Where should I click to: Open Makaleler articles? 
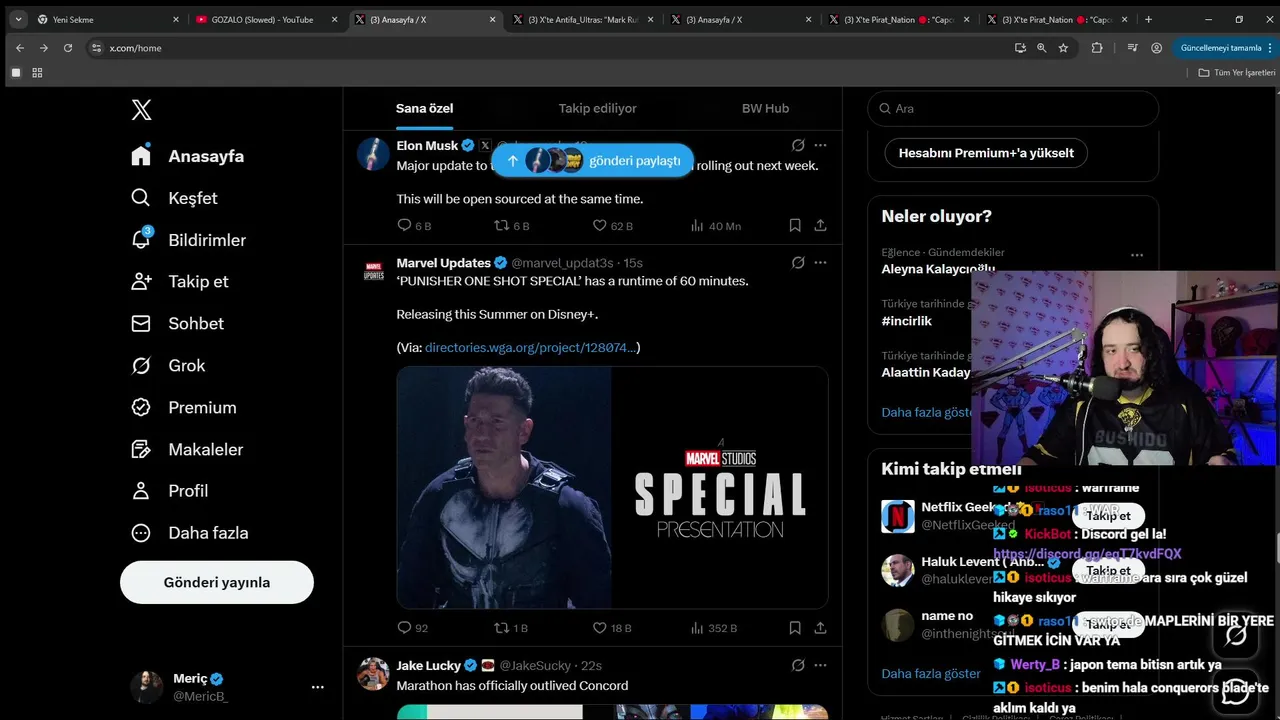[x=187, y=449]
